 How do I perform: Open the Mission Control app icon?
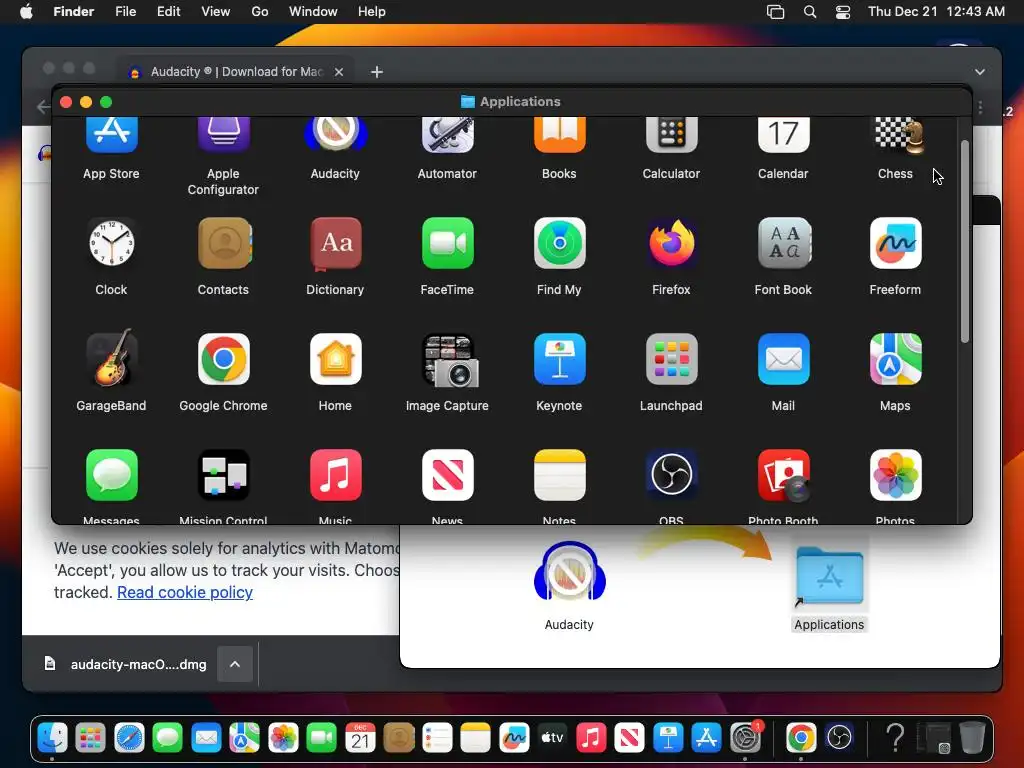pos(223,475)
